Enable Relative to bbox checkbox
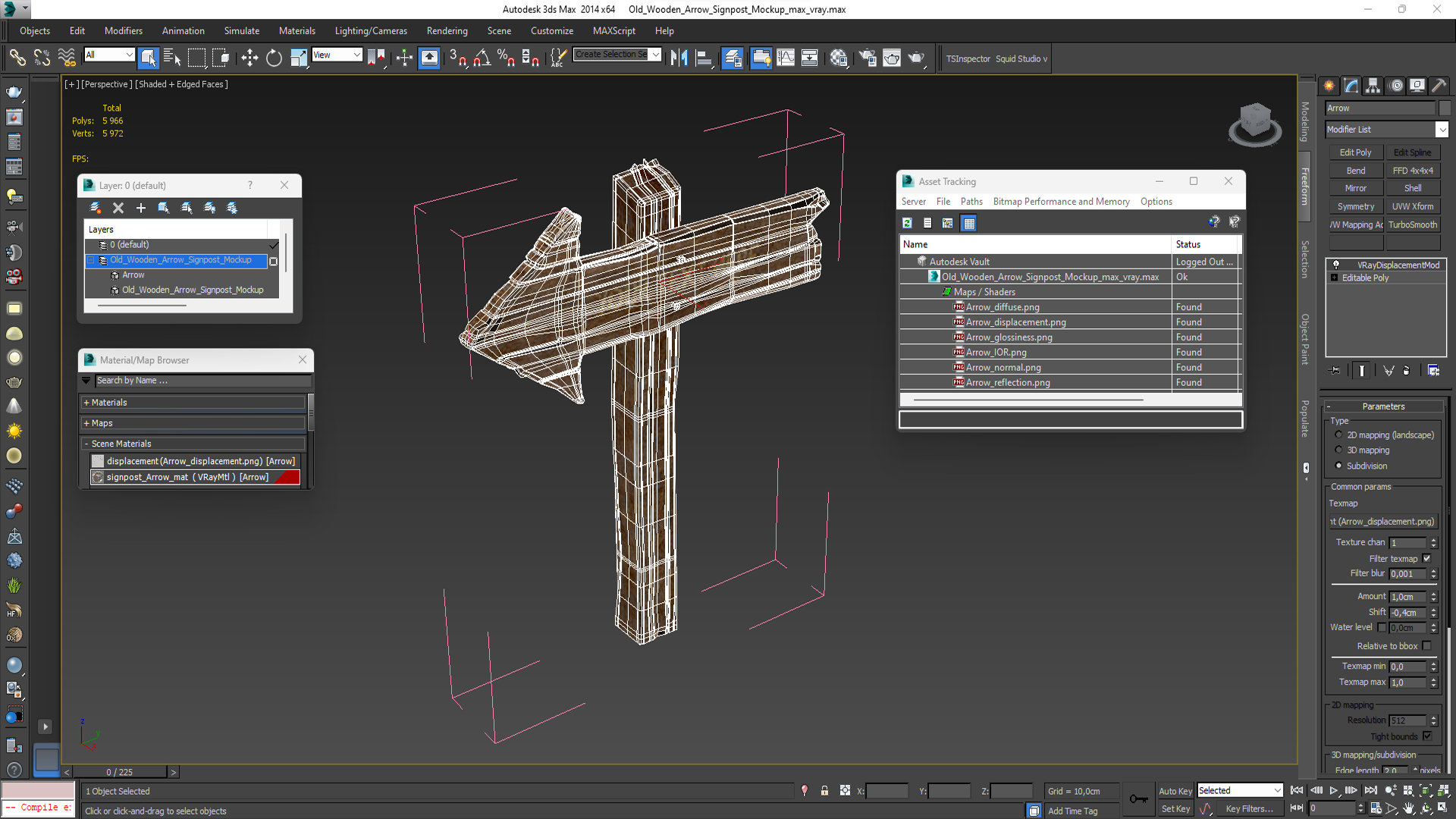 (x=1426, y=646)
